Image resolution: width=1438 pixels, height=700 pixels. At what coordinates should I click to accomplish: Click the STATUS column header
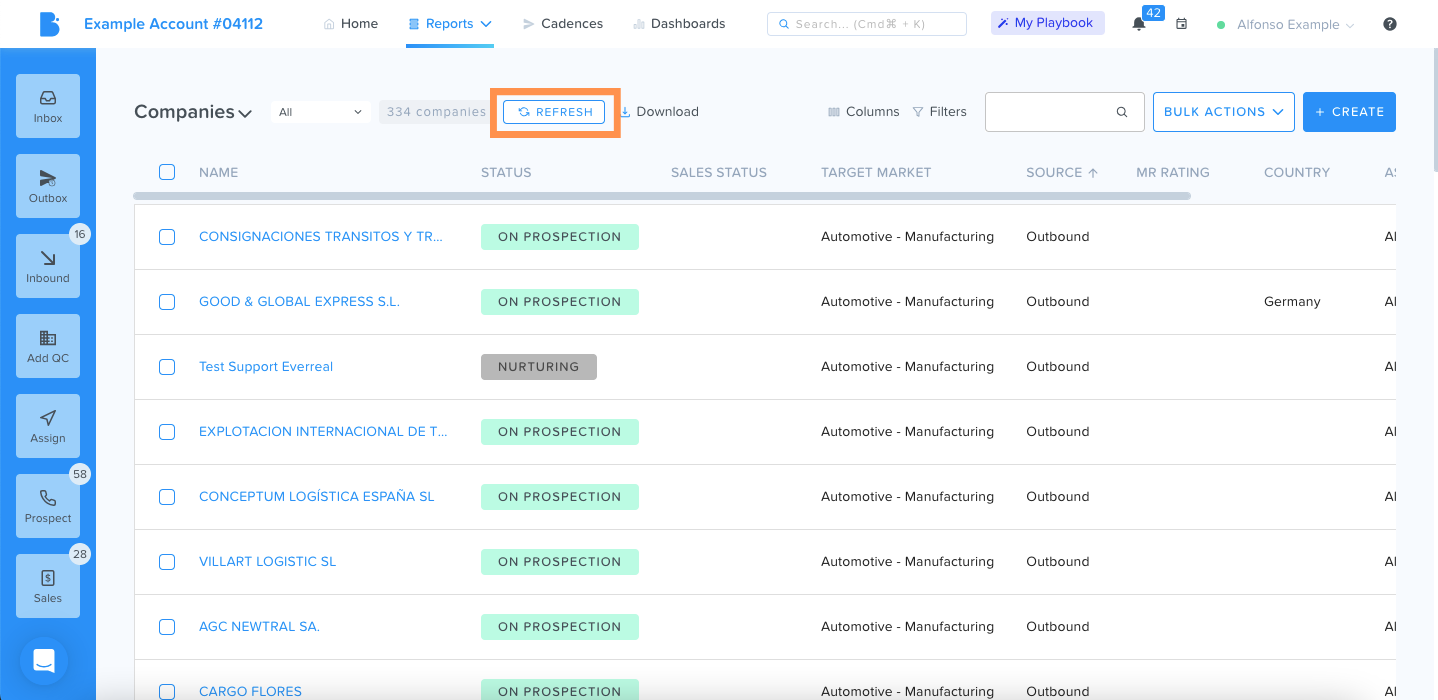pyautogui.click(x=506, y=172)
